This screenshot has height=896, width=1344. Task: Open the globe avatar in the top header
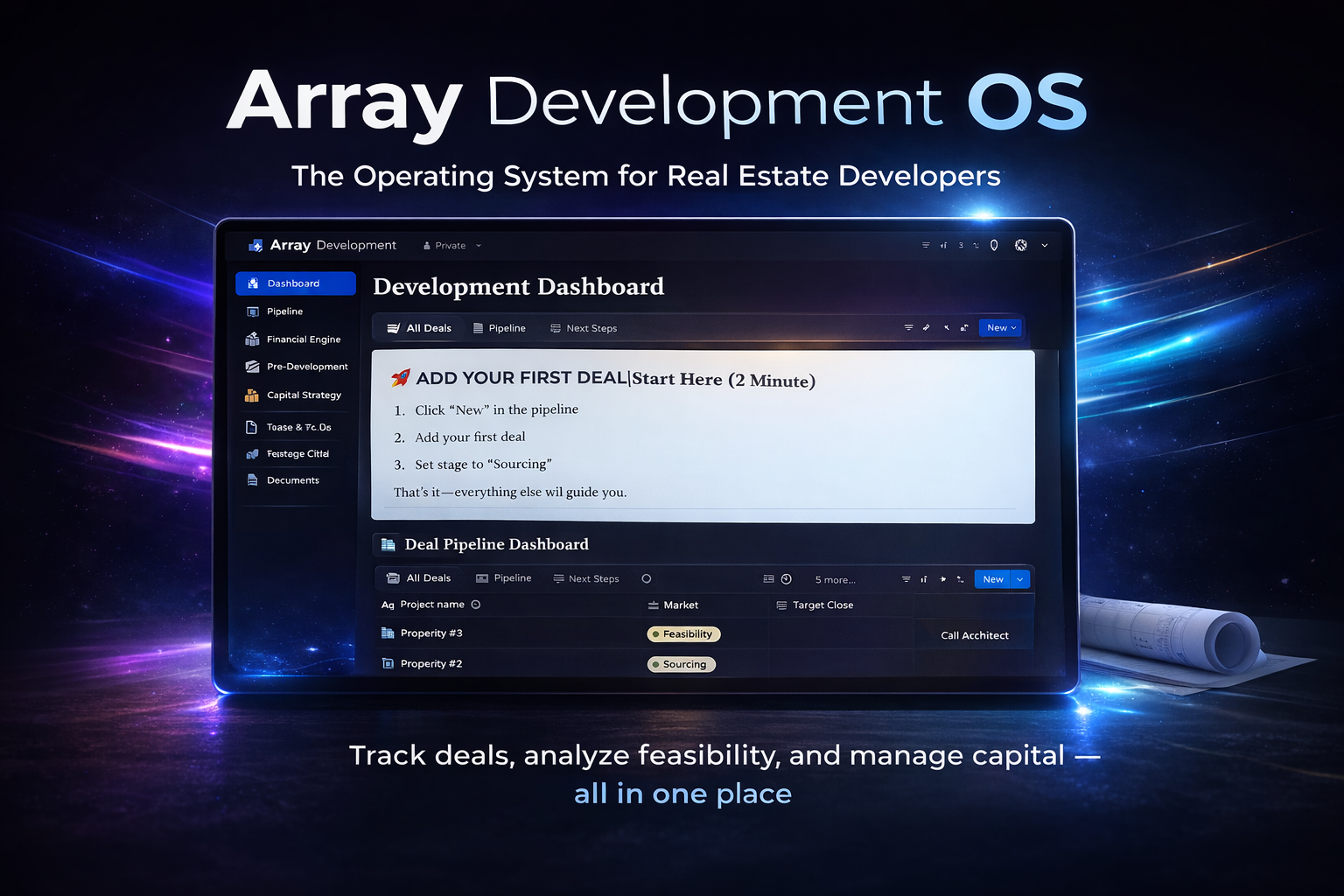point(1021,246)
